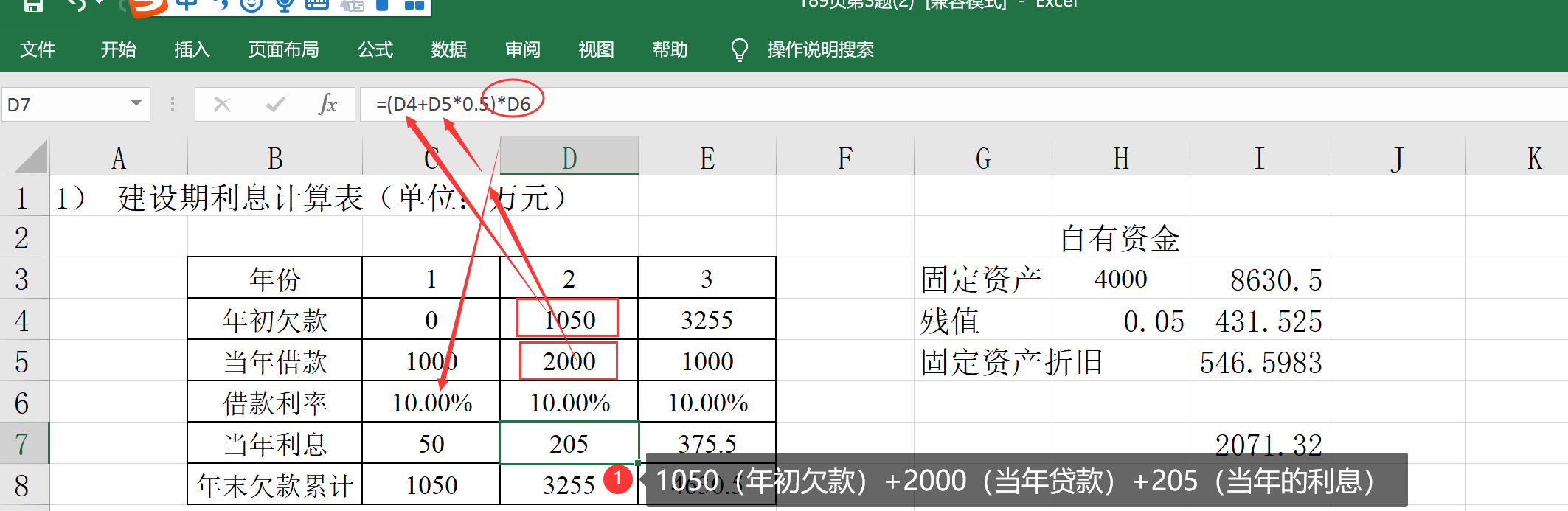Viewport: 1568px width, 511px height.
Task: Click the select-all corner triangle of the sheet
Action: tap(31, 156)
